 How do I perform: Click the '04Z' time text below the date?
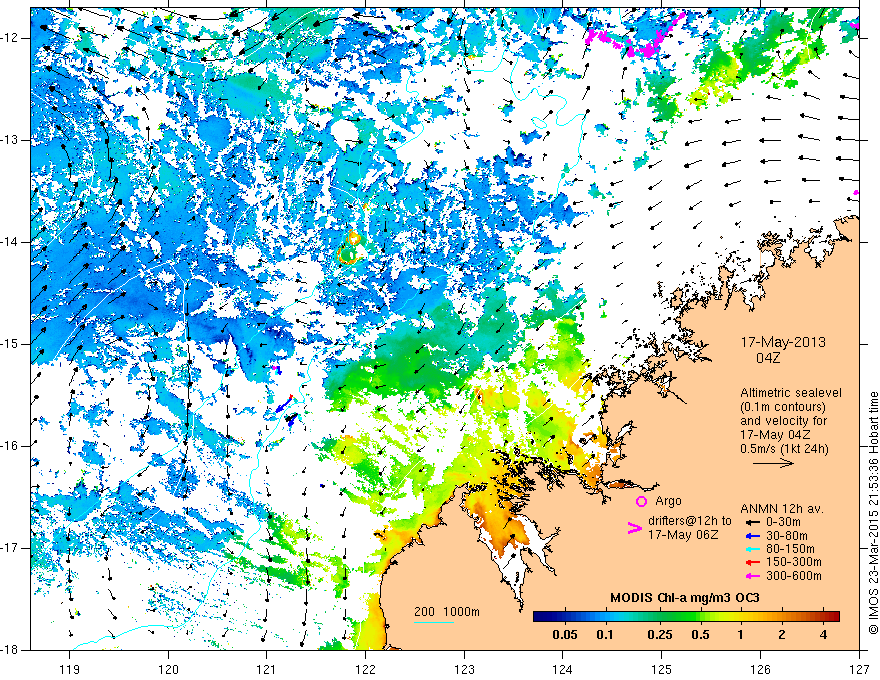pos(768,357)
